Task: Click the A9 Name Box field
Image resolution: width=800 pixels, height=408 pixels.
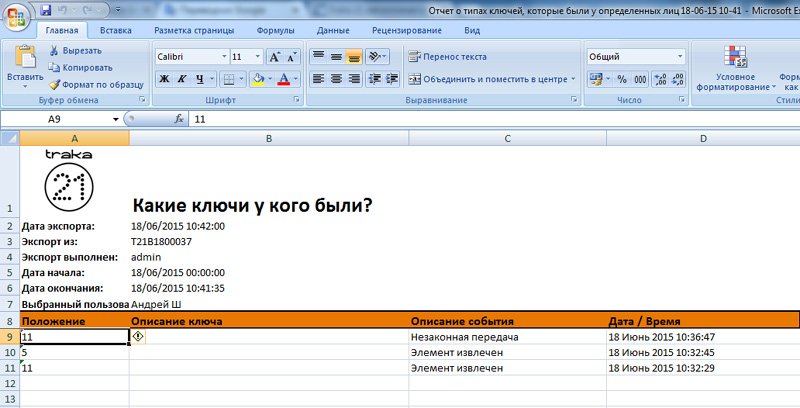Action: (55, 119)
